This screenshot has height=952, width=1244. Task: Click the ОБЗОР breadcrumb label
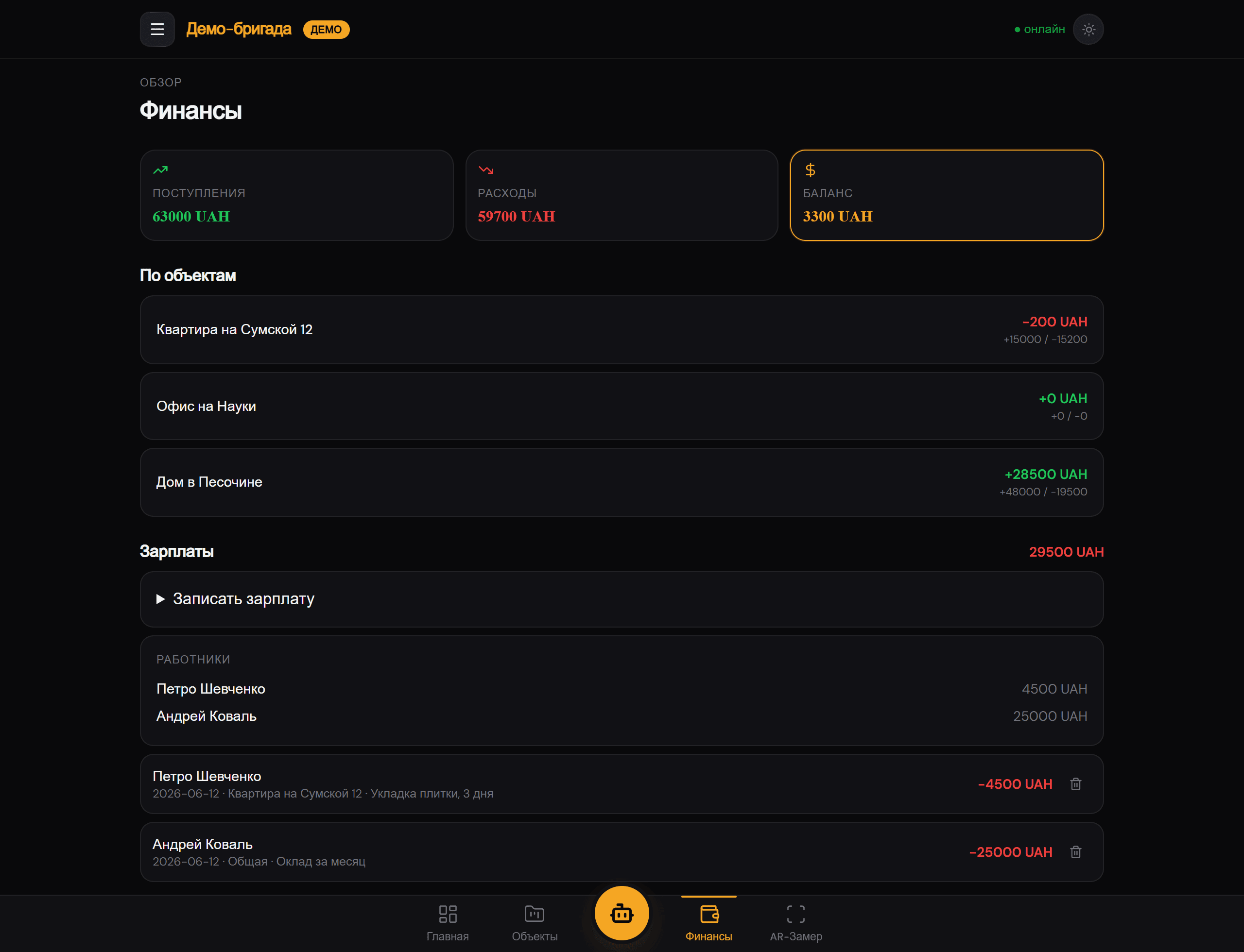tap(161, 82)
